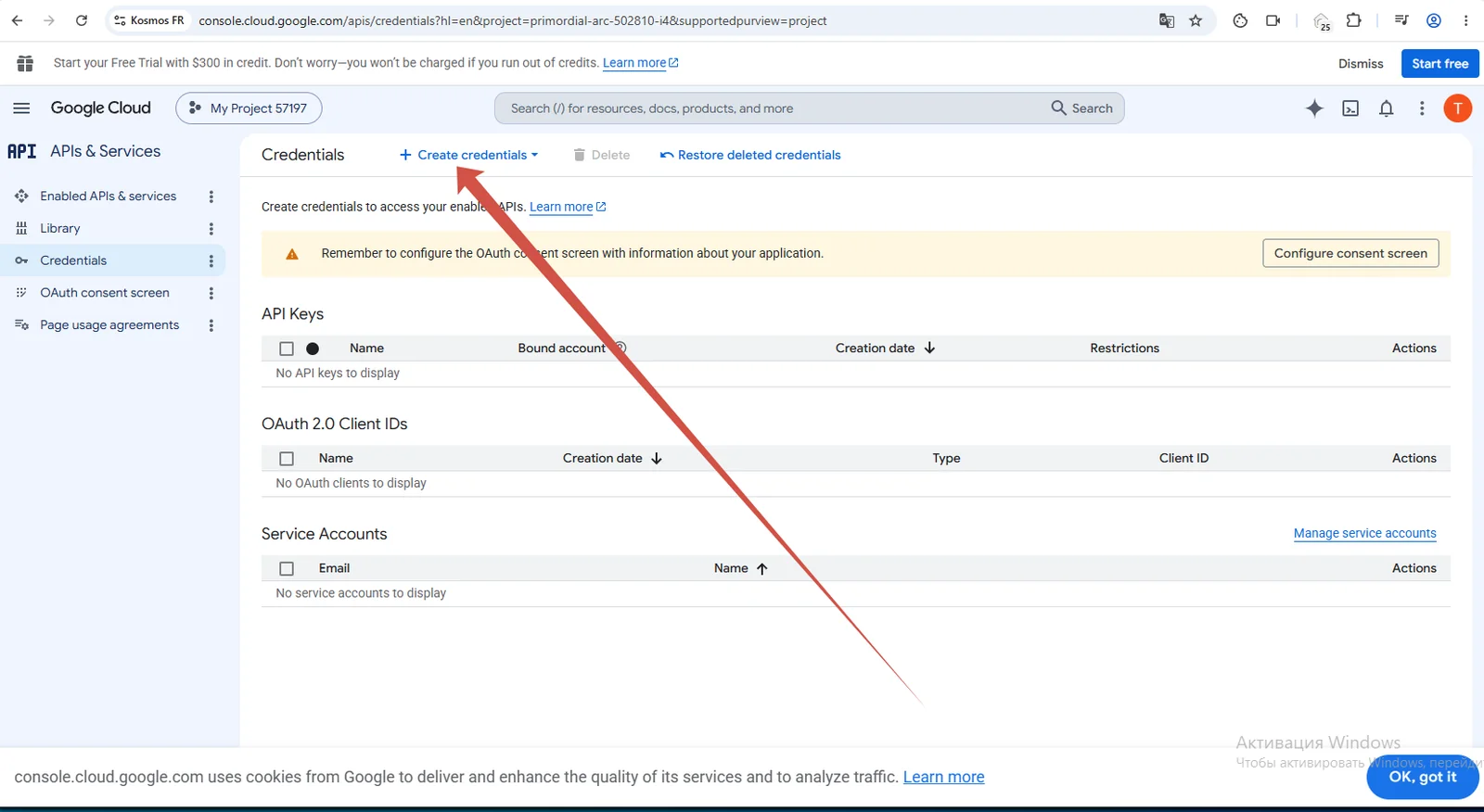Click the media control icon in Chrome toolbar
Screen dimensions: 1484x812
pos(1401,20)
